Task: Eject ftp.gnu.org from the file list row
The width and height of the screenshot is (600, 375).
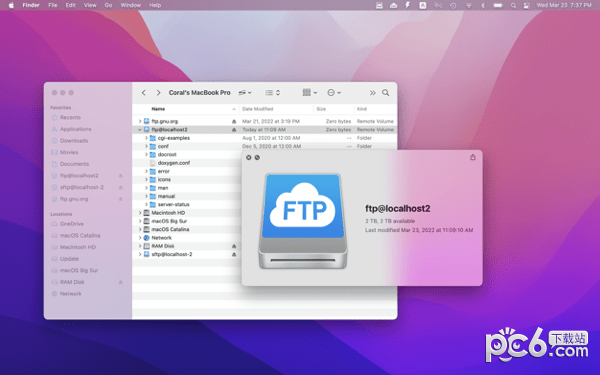Action: (x=234, y=121)
